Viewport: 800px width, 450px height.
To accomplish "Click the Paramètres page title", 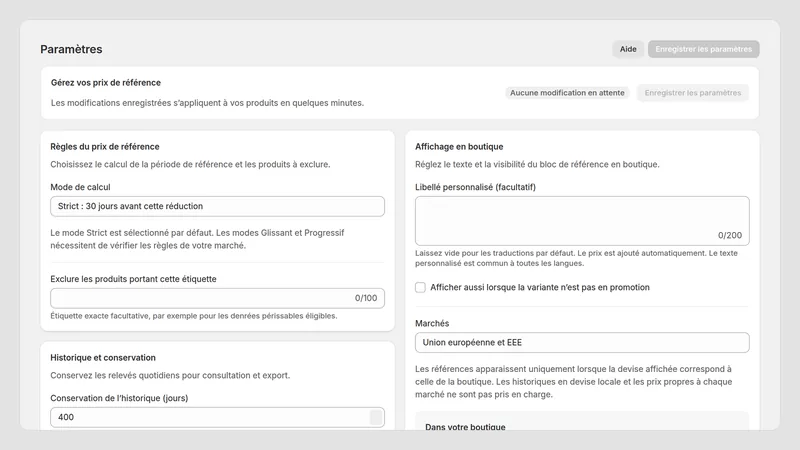I will coord(71,49).
